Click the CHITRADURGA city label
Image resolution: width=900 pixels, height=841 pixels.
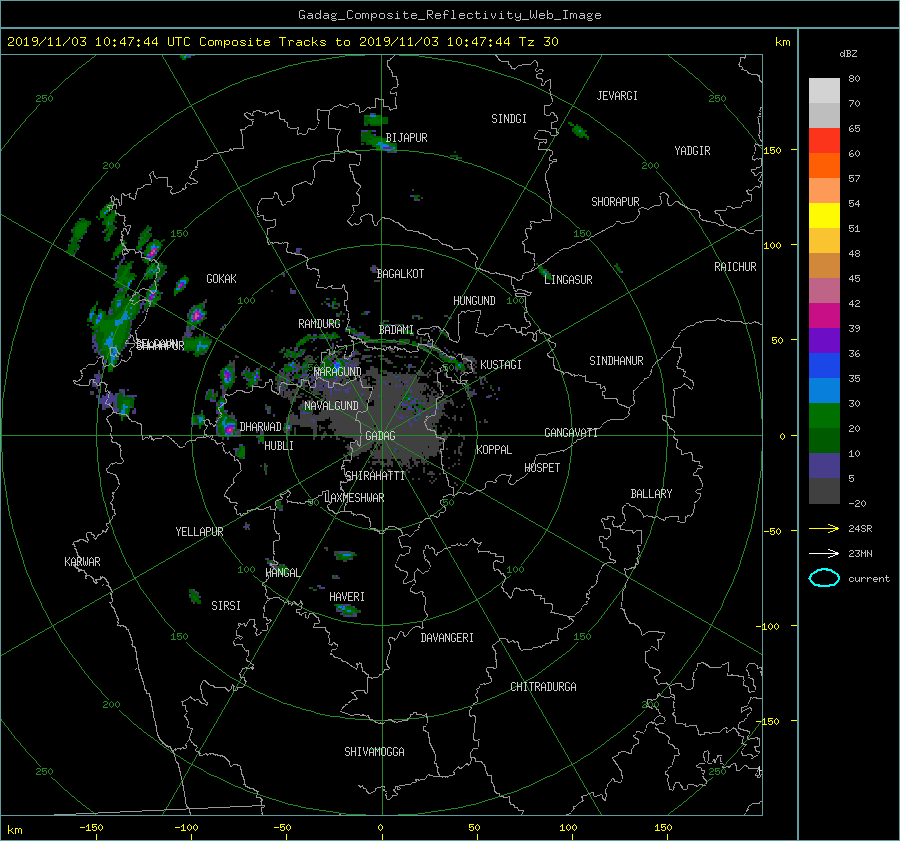coord(543,687)
